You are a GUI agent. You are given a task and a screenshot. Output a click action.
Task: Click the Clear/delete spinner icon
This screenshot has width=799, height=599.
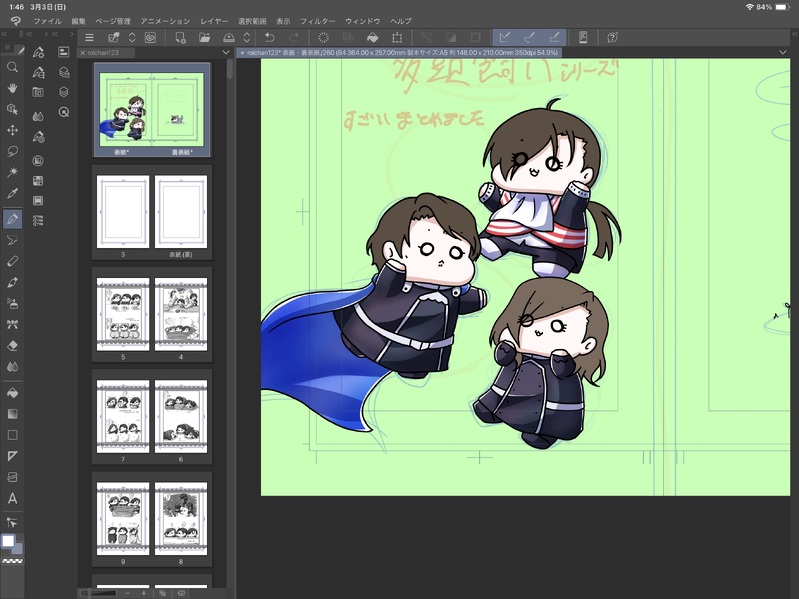point(323,38)
